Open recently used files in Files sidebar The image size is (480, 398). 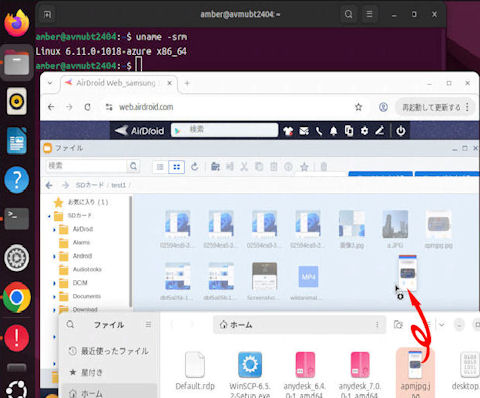(x=109, y=351)
